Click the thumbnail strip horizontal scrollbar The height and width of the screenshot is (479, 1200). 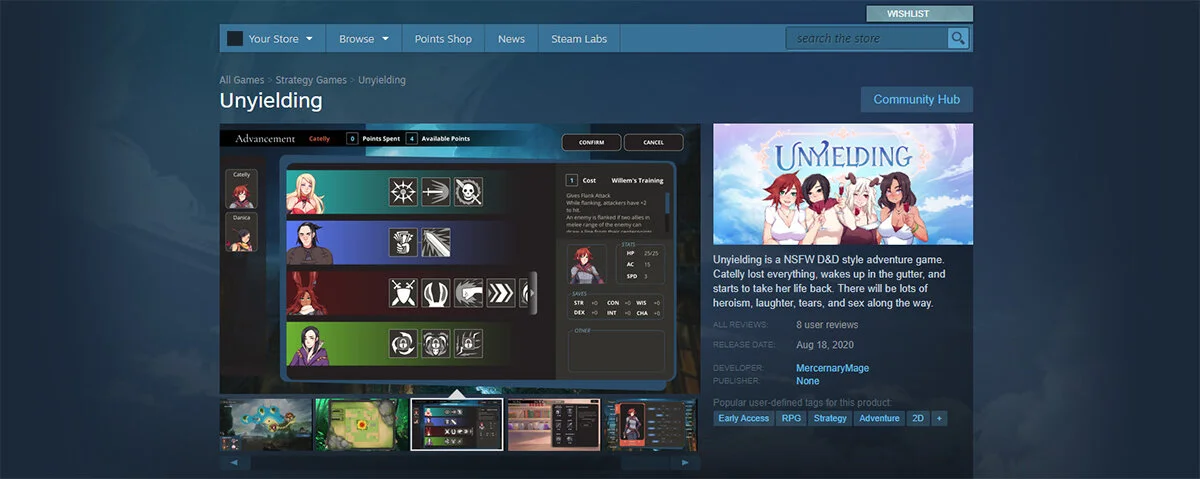460,463
